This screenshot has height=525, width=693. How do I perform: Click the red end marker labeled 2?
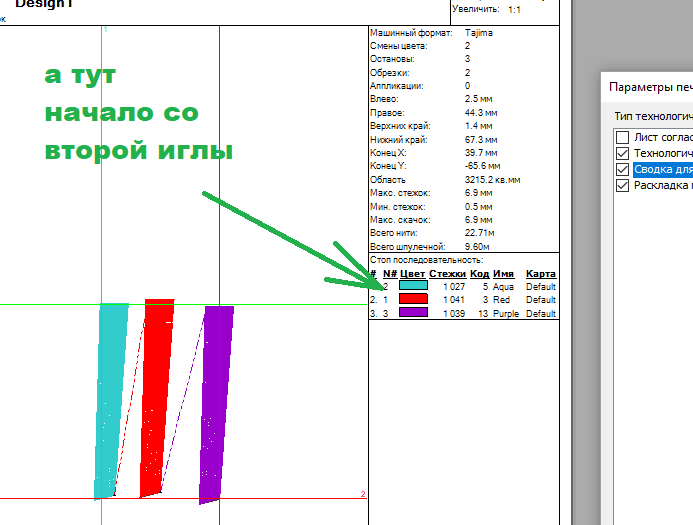pos(362,494)
